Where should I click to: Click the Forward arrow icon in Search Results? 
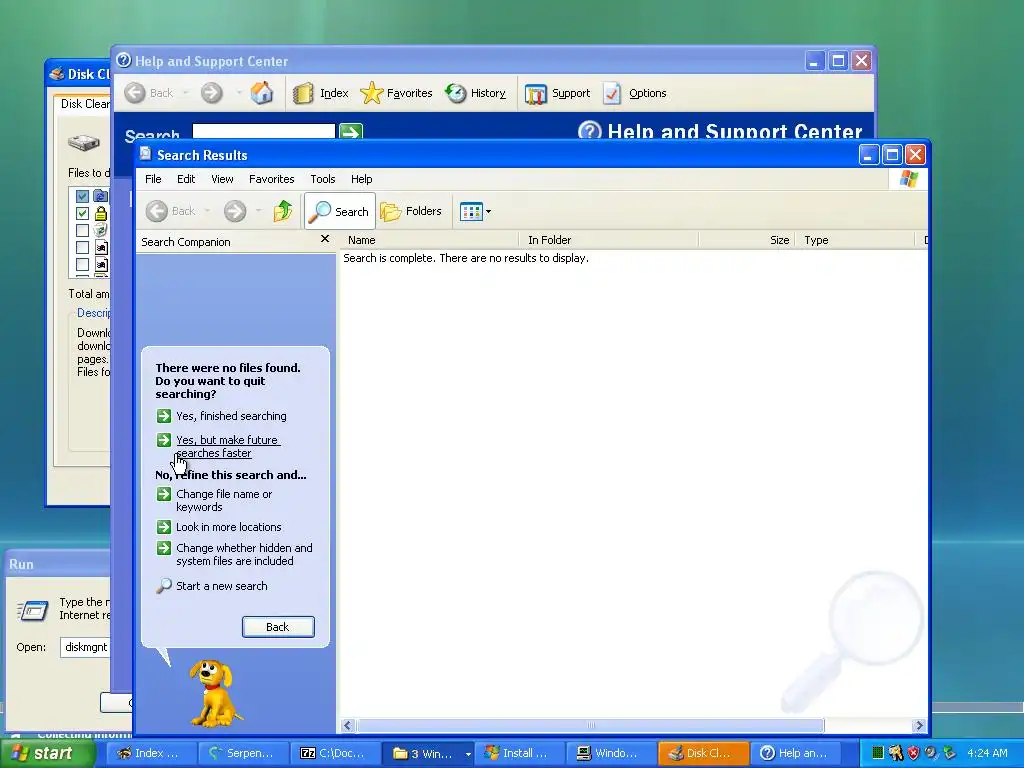[x=235, y=211]
